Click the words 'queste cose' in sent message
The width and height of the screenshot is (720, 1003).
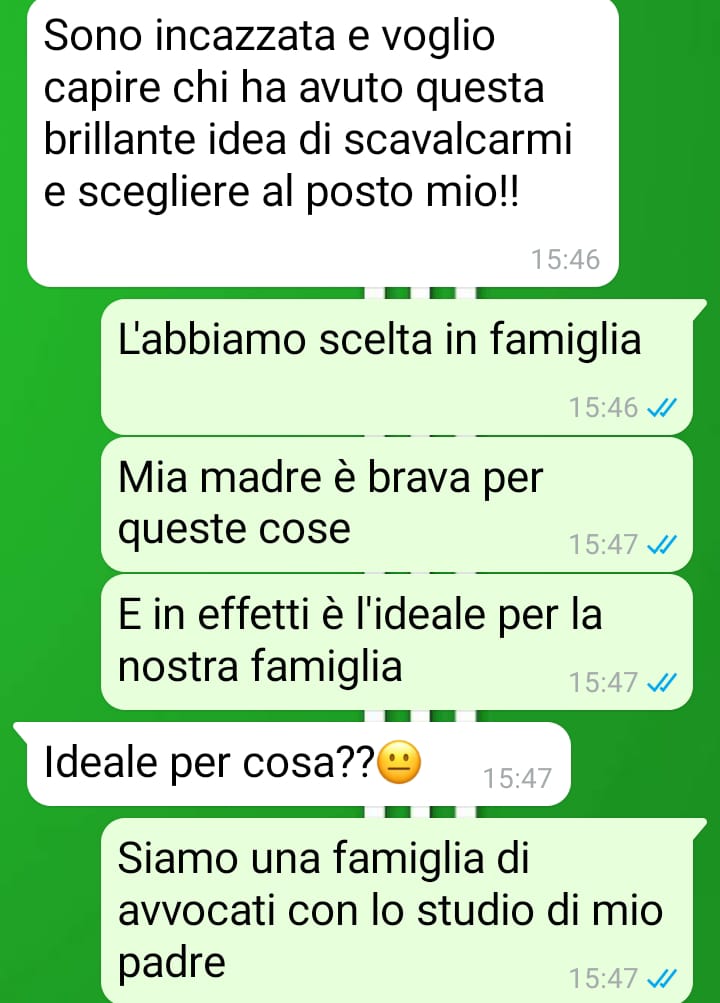point(234,530)
